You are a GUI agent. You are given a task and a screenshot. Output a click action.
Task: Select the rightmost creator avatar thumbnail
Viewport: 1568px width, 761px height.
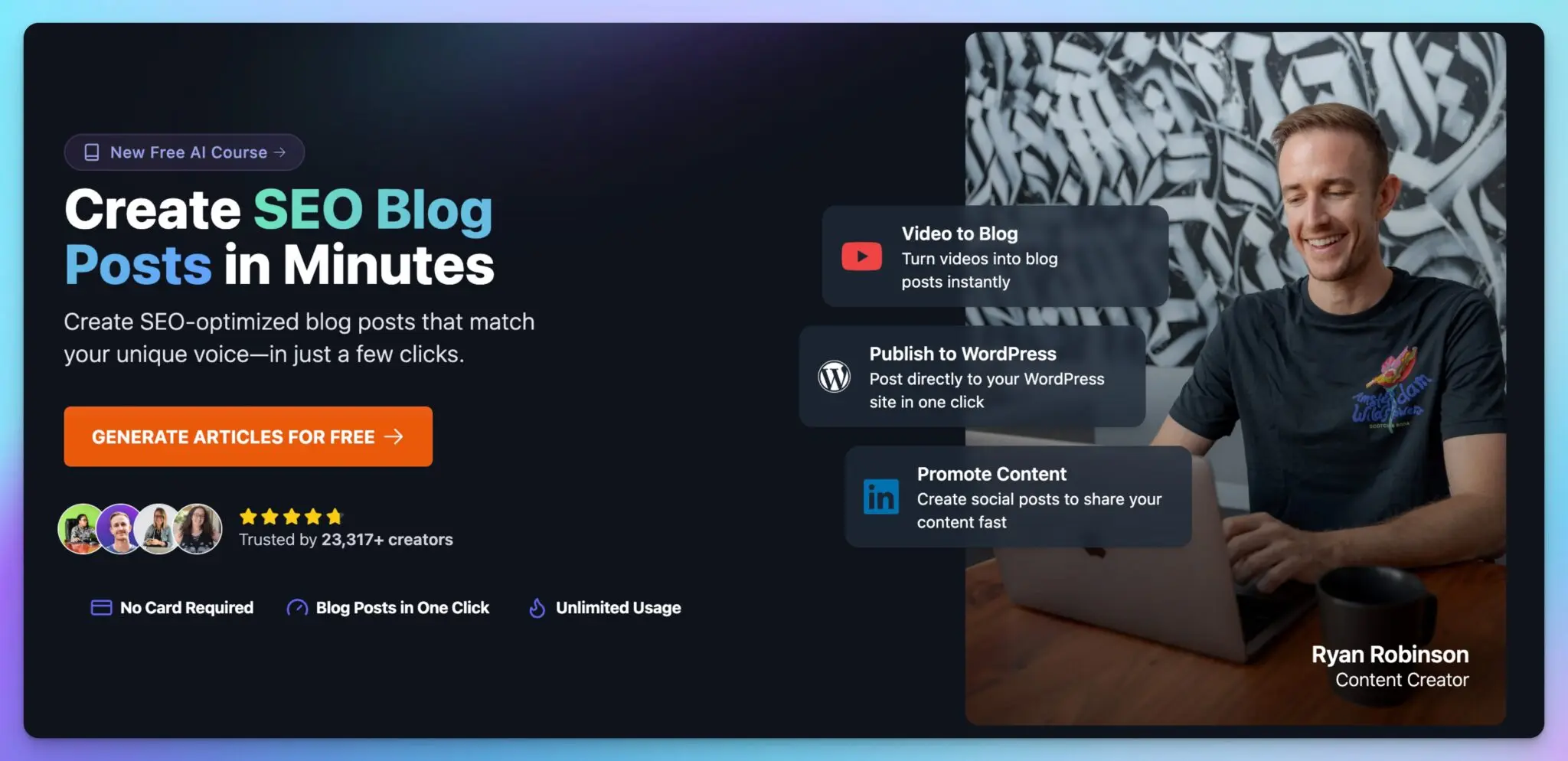click(199, 529)
